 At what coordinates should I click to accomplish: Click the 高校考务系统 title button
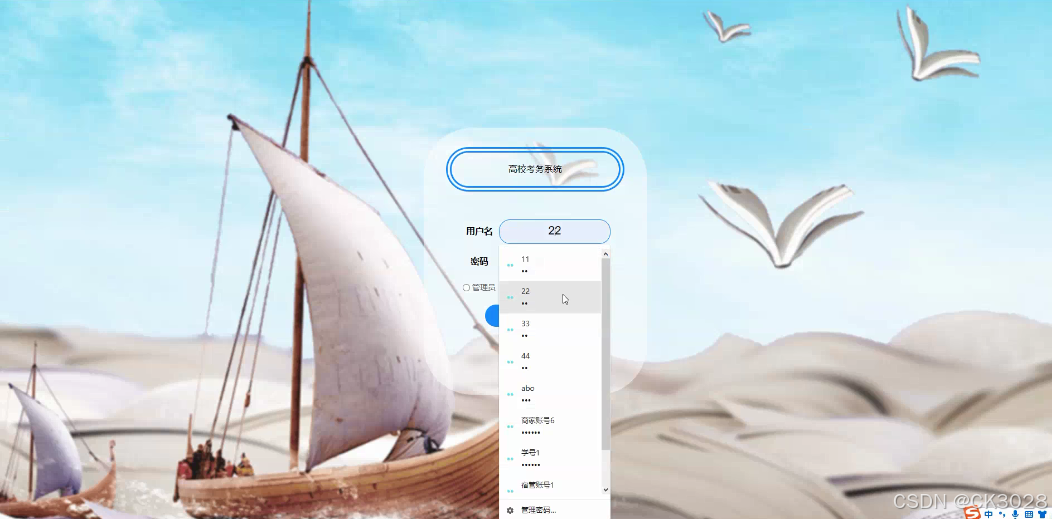click(535, 169)
